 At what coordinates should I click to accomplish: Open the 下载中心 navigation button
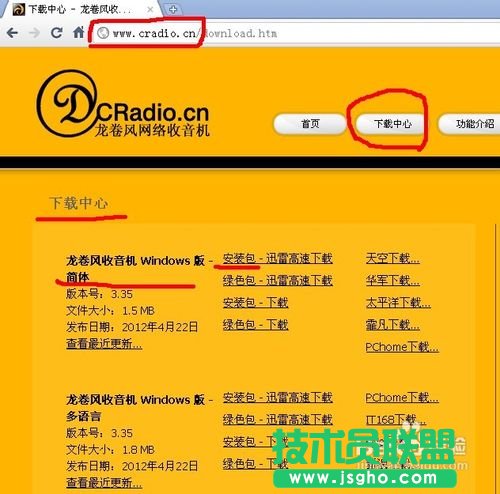tap(392, 124)
